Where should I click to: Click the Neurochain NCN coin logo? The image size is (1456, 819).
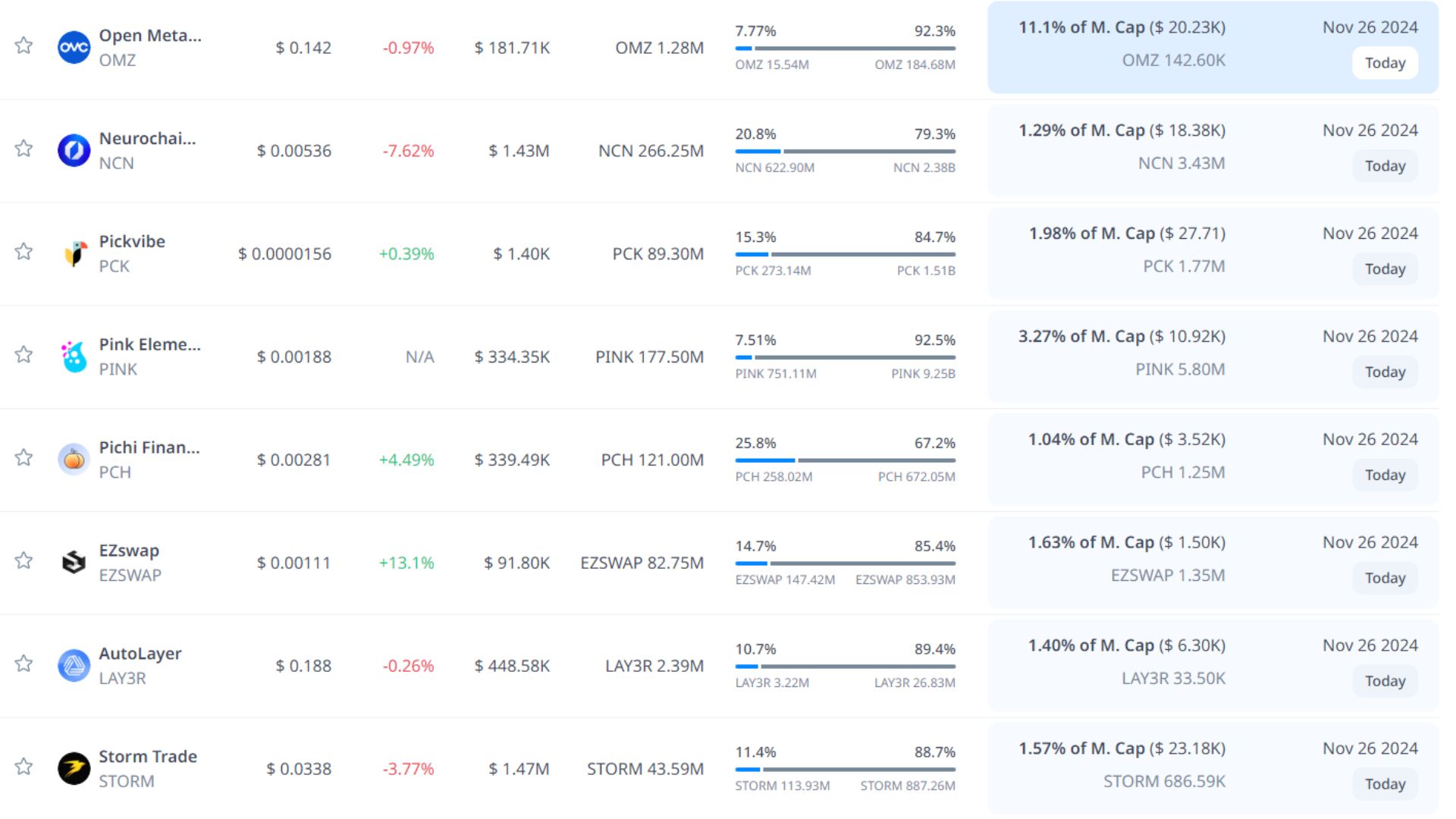[x=74, y=151]
